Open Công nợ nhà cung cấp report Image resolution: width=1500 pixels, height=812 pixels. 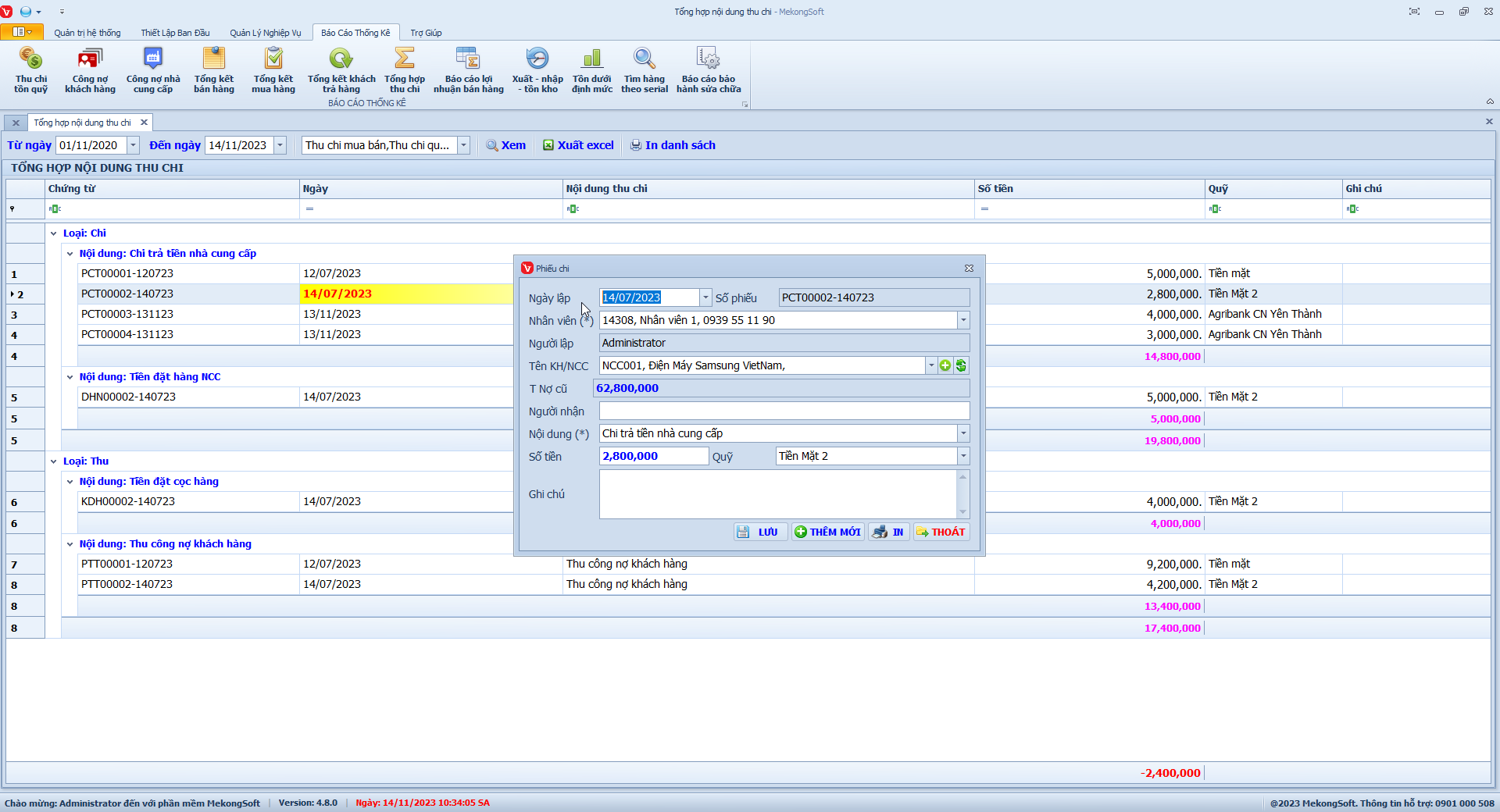click(153, 69)
